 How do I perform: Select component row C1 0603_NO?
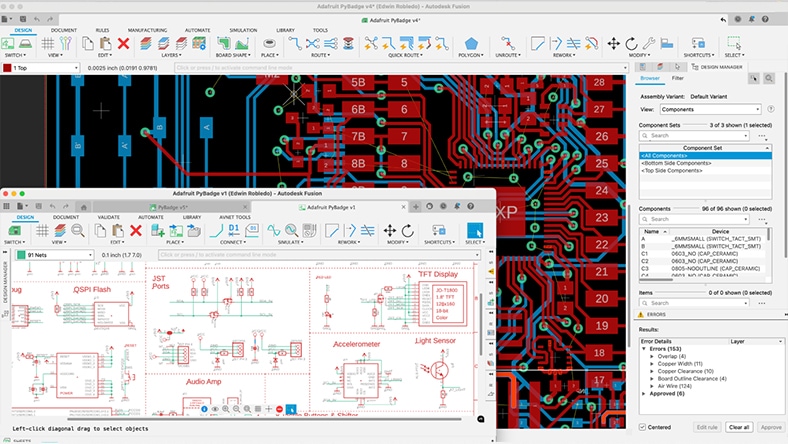[x=703, y=254]
